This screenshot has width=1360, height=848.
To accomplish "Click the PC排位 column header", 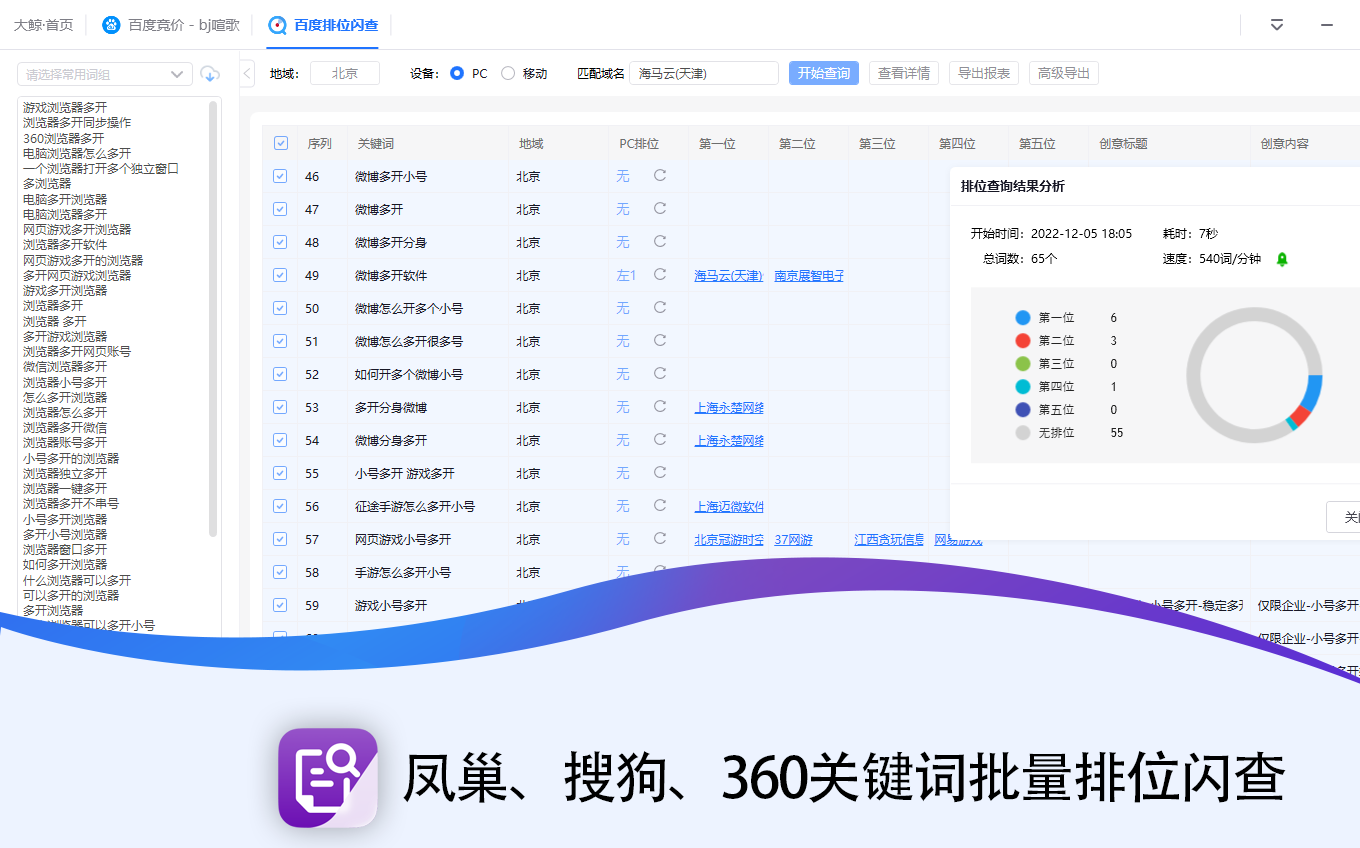I will 639,143.
